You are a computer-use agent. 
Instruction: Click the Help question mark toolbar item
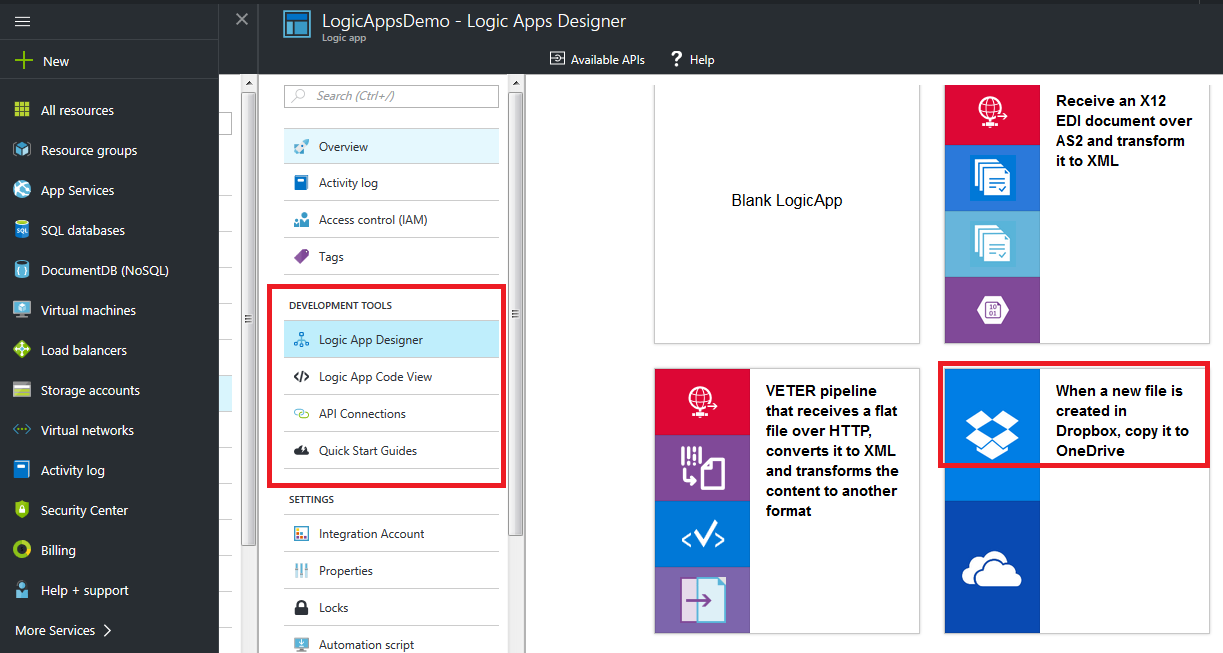click(692, 59)
